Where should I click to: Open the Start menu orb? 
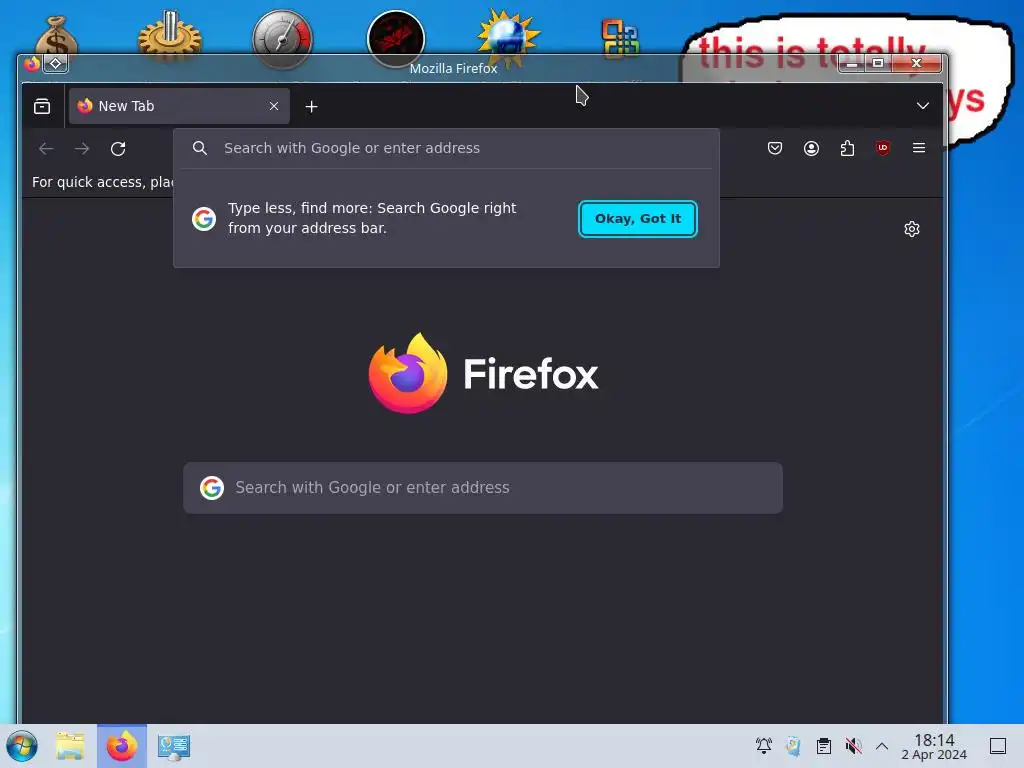click(22, 746)
